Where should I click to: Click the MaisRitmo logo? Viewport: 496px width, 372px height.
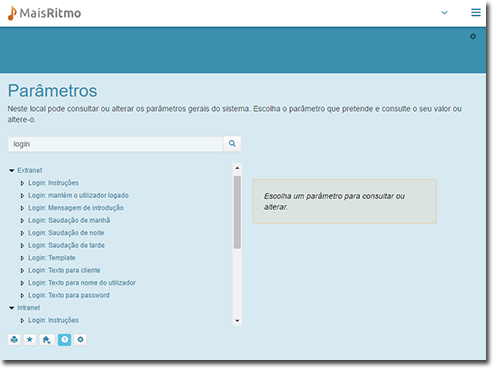click(44, 13)
